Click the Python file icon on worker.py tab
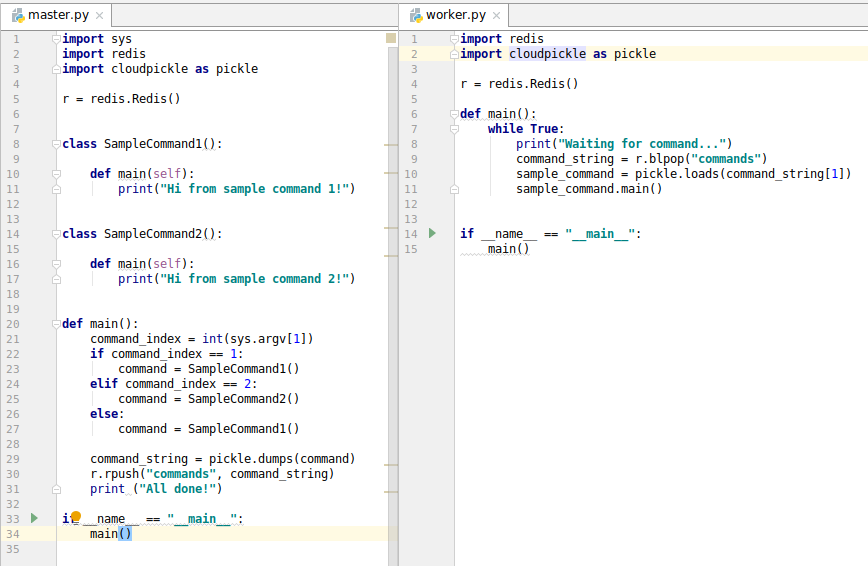 (x=415, y=15)
